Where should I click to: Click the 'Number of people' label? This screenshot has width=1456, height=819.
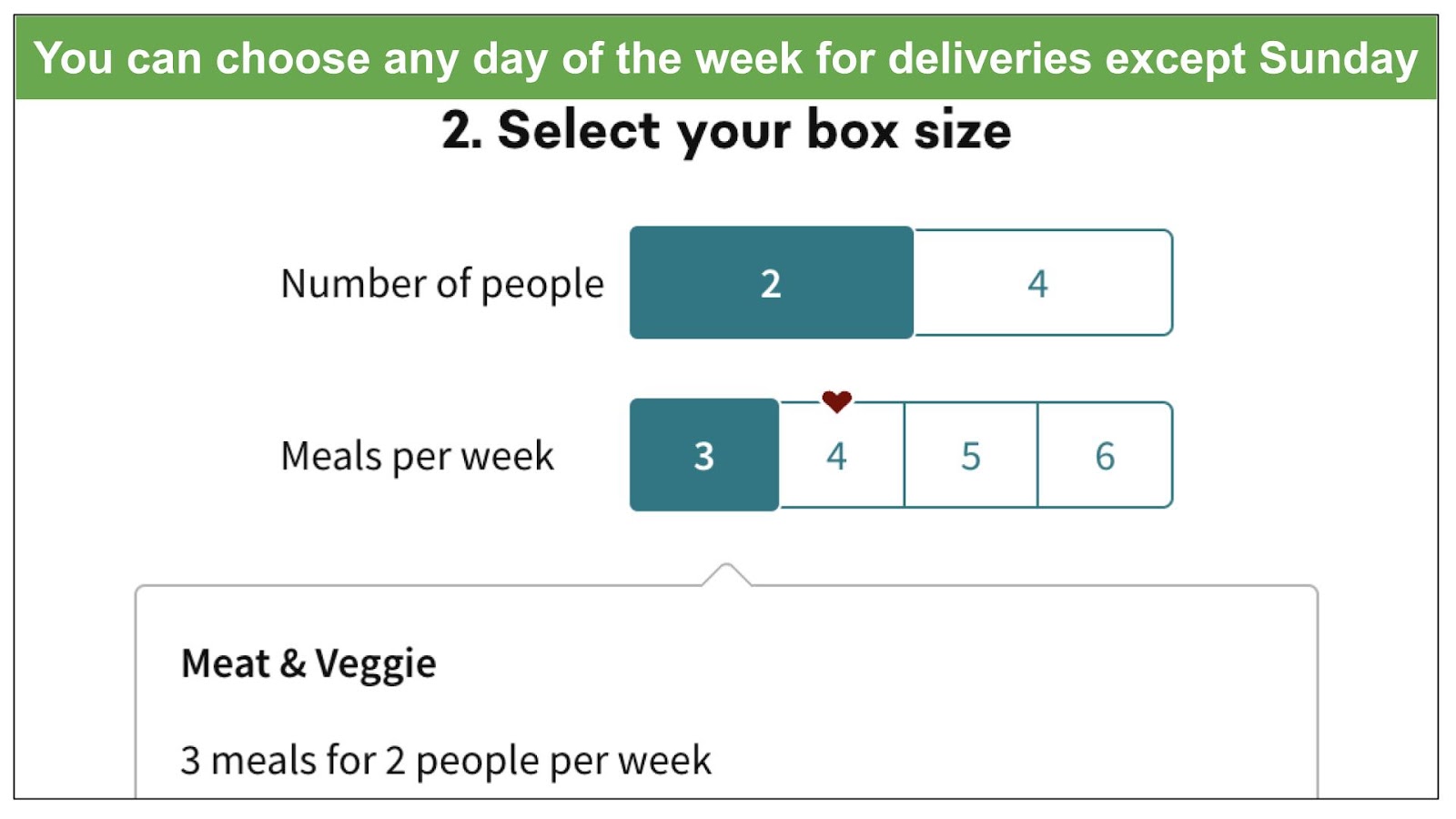click(x=442, y=284)
